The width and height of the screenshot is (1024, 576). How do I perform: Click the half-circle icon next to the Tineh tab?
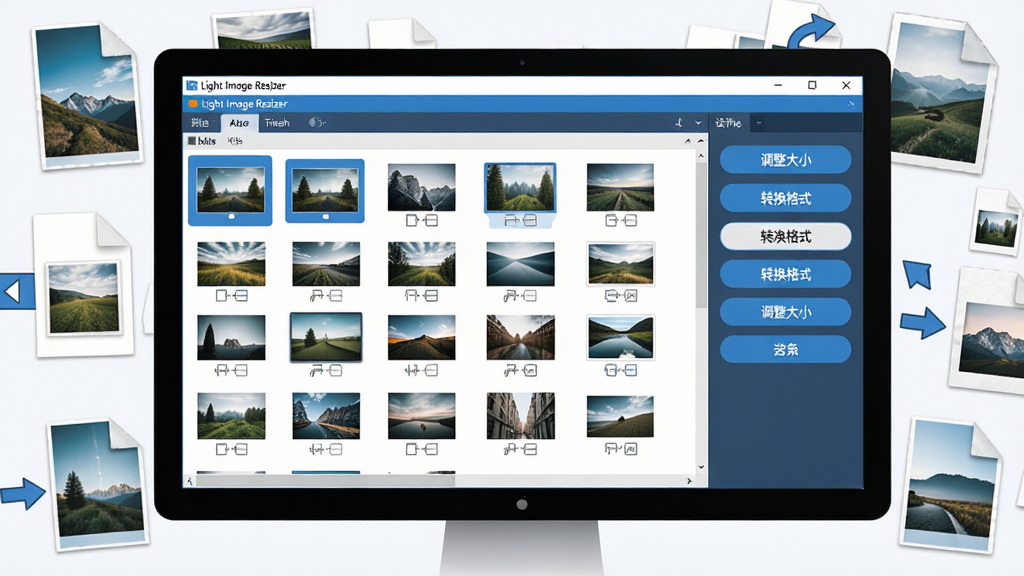[x=317, y=123]
